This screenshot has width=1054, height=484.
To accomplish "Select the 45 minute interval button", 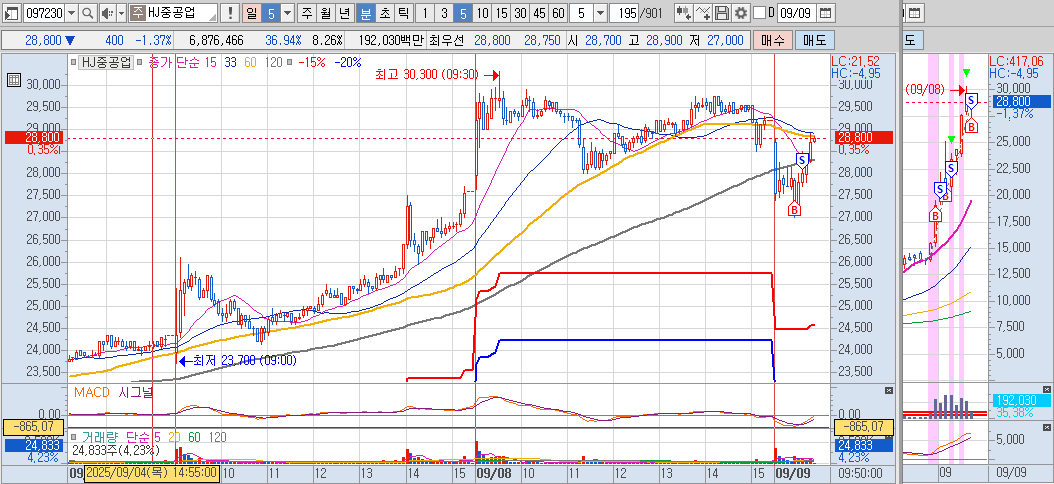I will tap(539, 13).
